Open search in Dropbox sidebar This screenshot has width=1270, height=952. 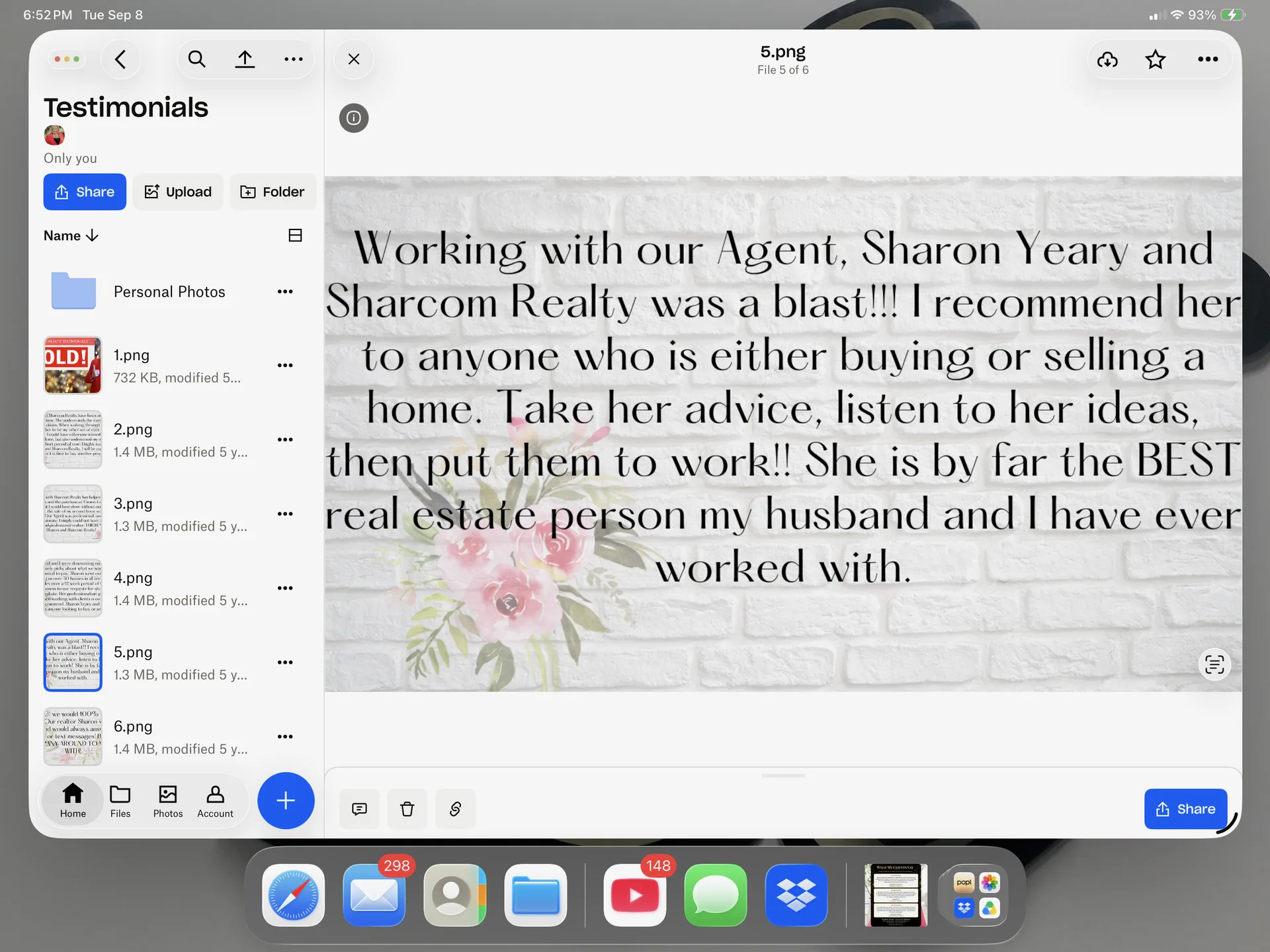(x=196, y=59)
